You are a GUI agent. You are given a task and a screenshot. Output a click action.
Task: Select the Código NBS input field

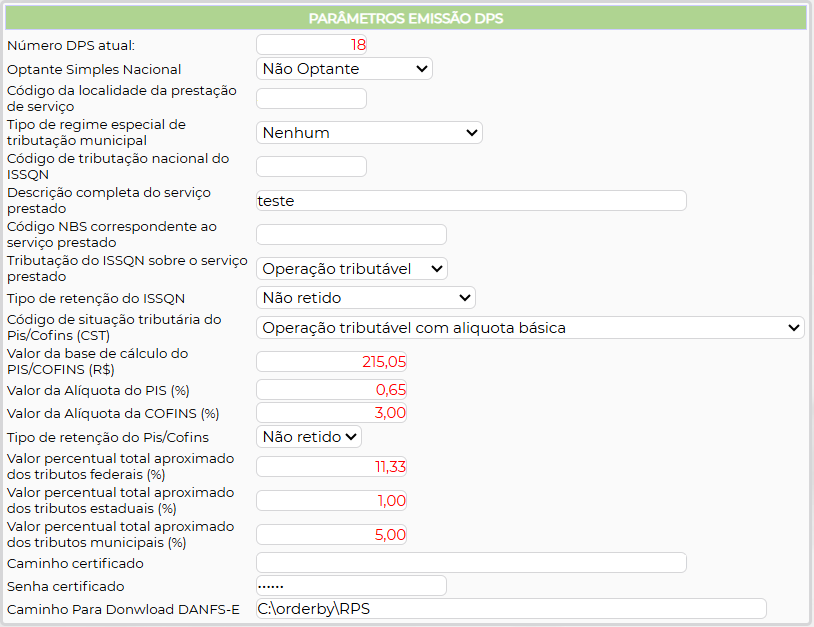coord(351,234)
